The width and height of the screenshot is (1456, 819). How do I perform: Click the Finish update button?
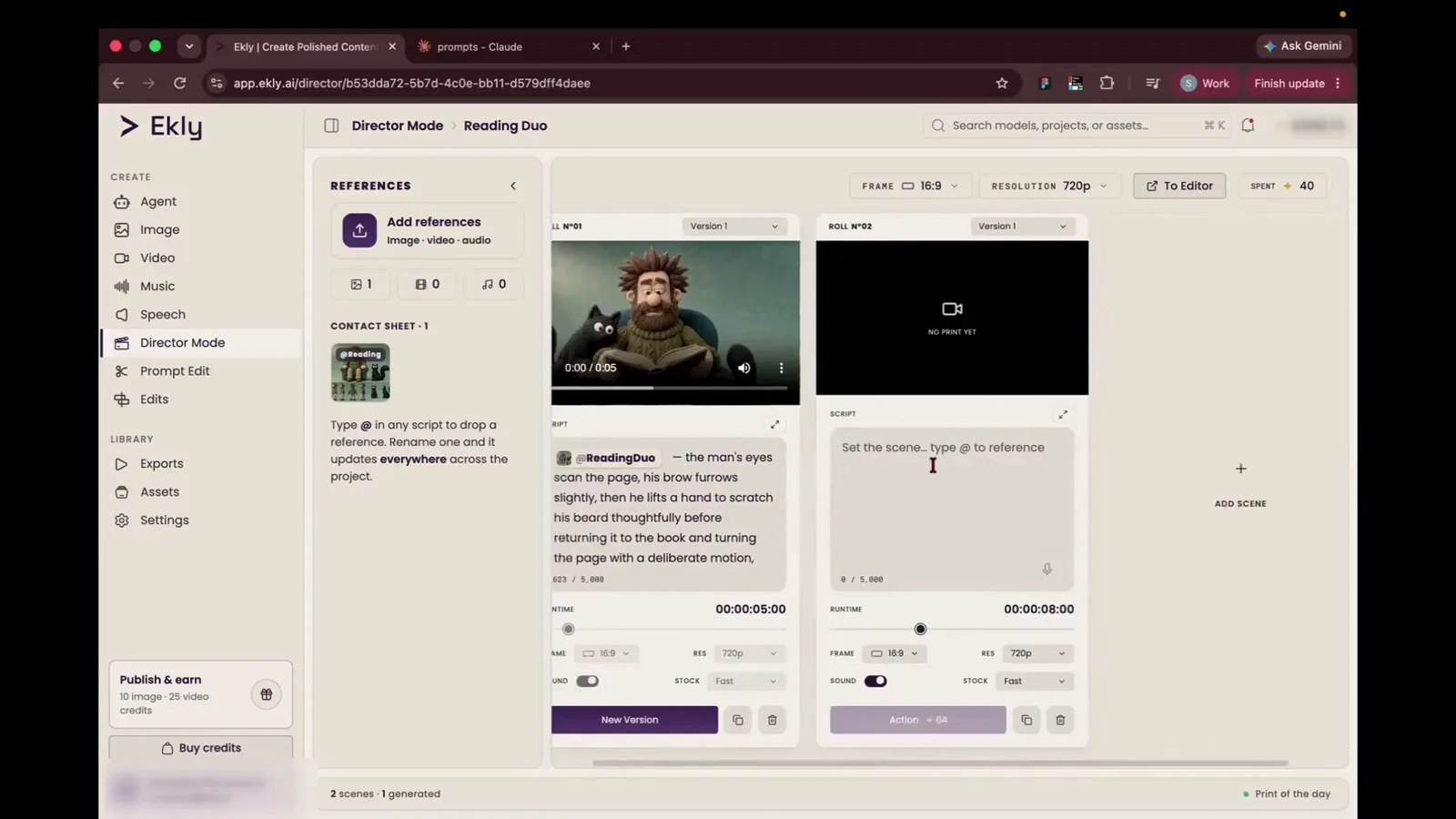click(1298, 83)
